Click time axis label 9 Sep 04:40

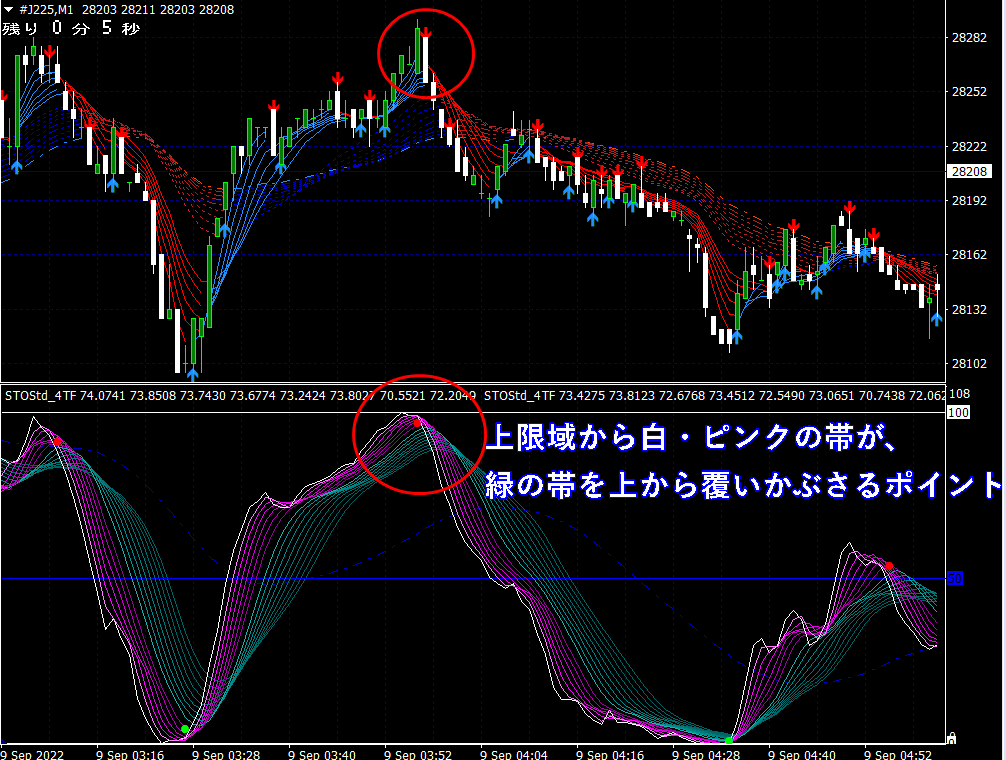[802, 755]
